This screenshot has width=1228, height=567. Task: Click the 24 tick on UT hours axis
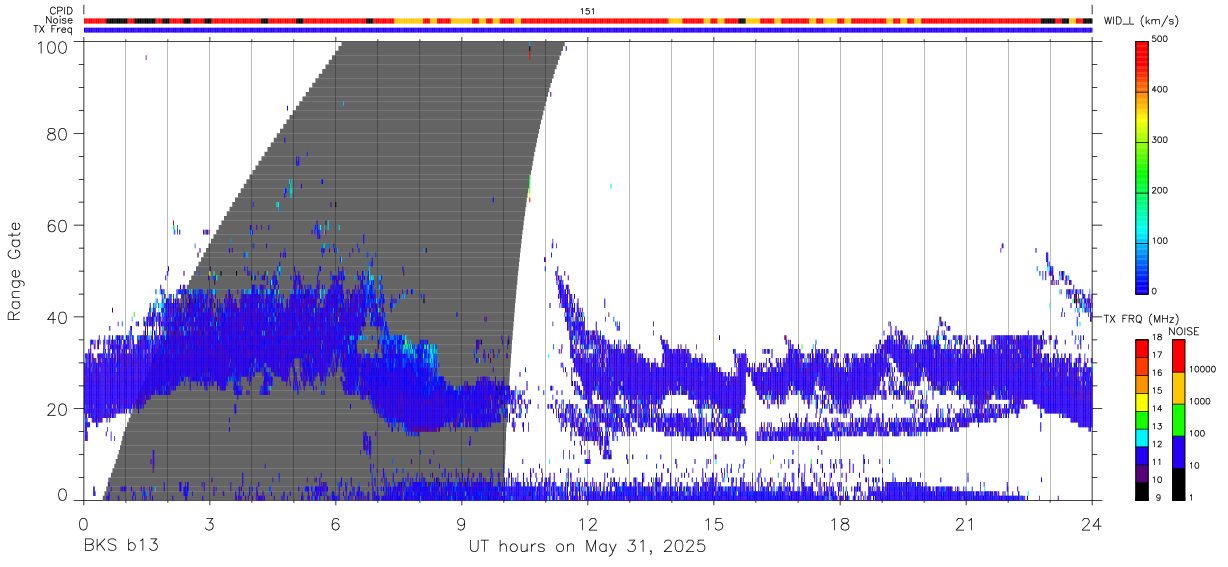[x=1092, y=524]
